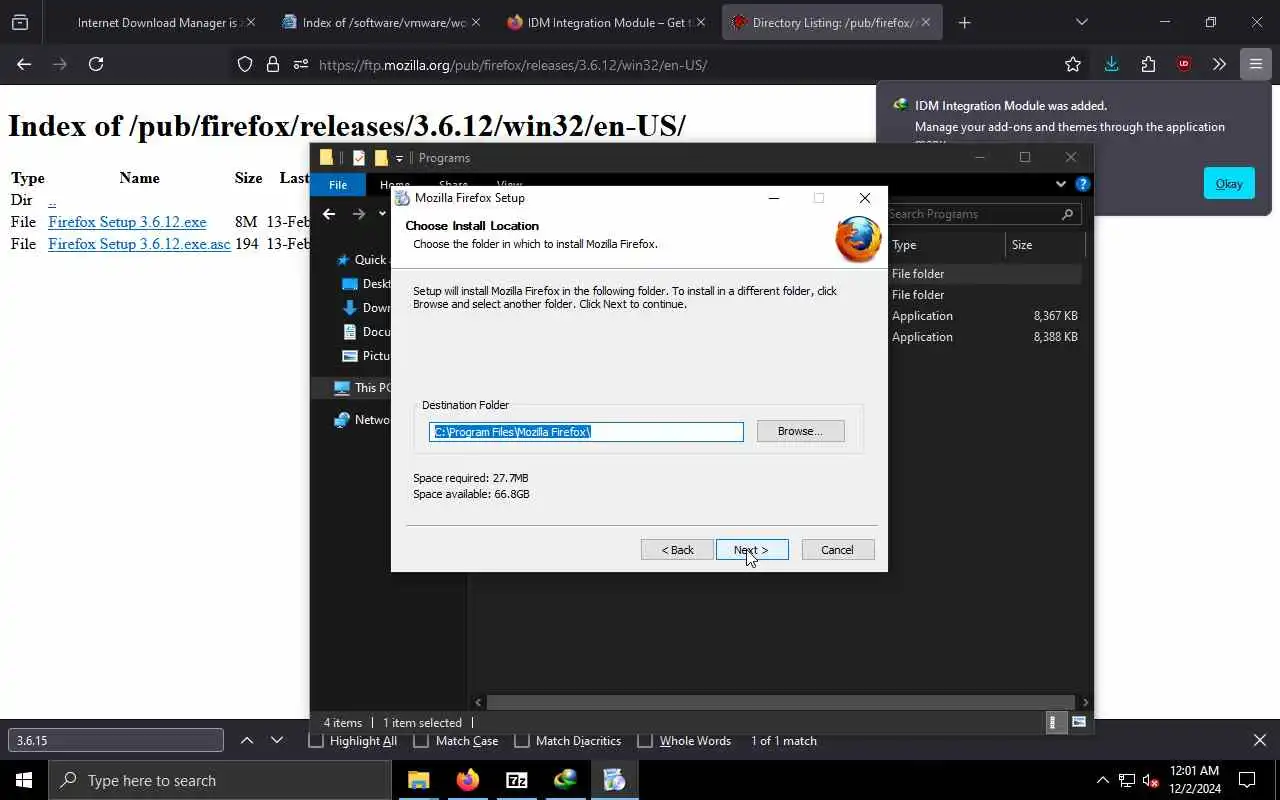Viewport: 1280px width, 800px height.
Task: Go to previous find match arrow
Action: [247, 740]
